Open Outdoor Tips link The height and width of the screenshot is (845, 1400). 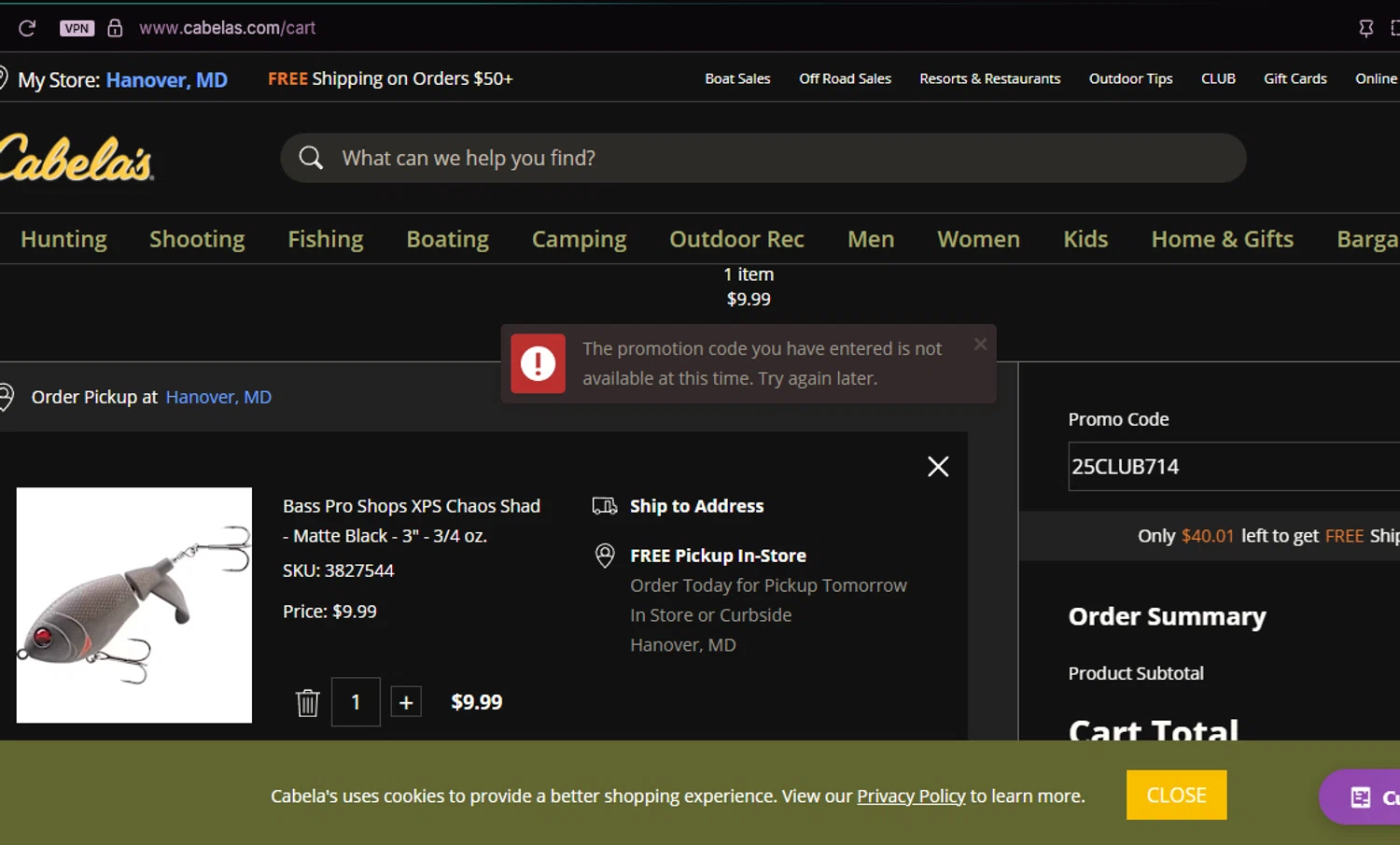click(x=1130, y=78)
